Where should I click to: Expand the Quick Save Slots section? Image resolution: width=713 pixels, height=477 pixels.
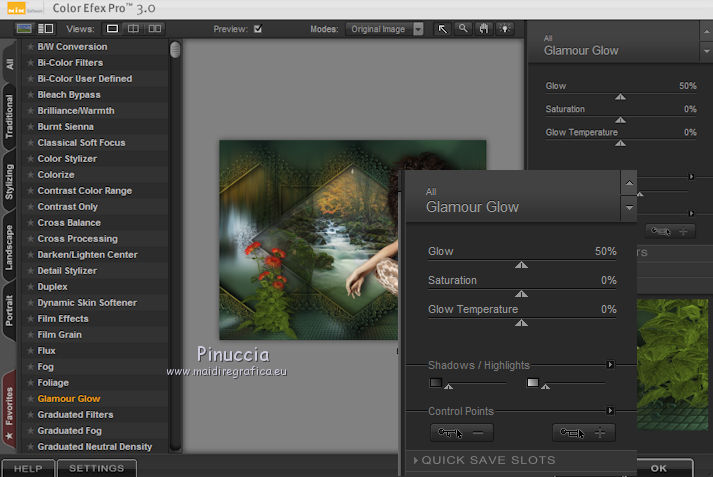point(488,461)
